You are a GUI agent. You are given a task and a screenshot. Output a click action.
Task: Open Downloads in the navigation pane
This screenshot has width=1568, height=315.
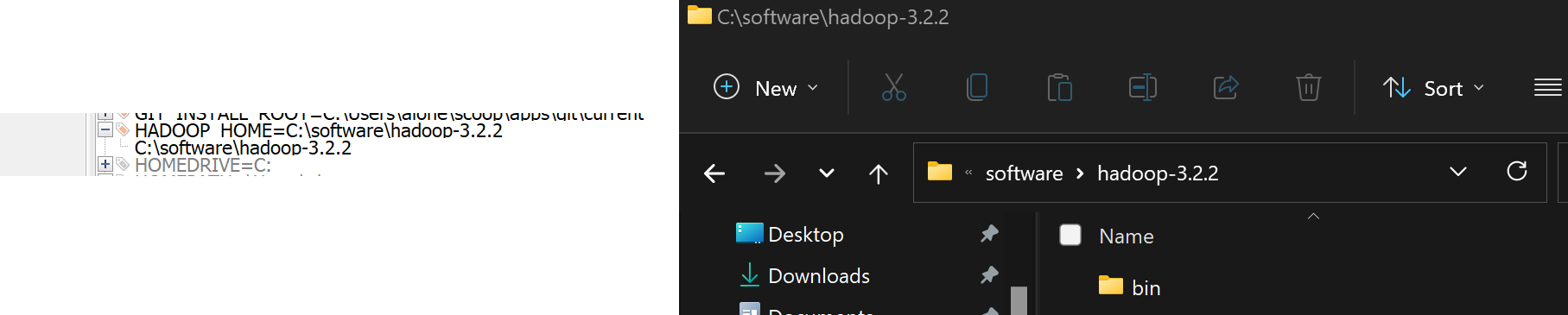coord(819,276)
